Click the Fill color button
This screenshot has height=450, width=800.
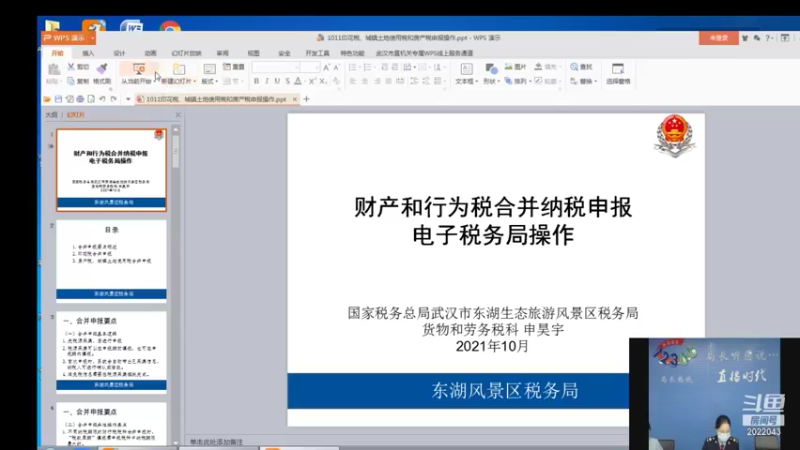coord(546,67)
